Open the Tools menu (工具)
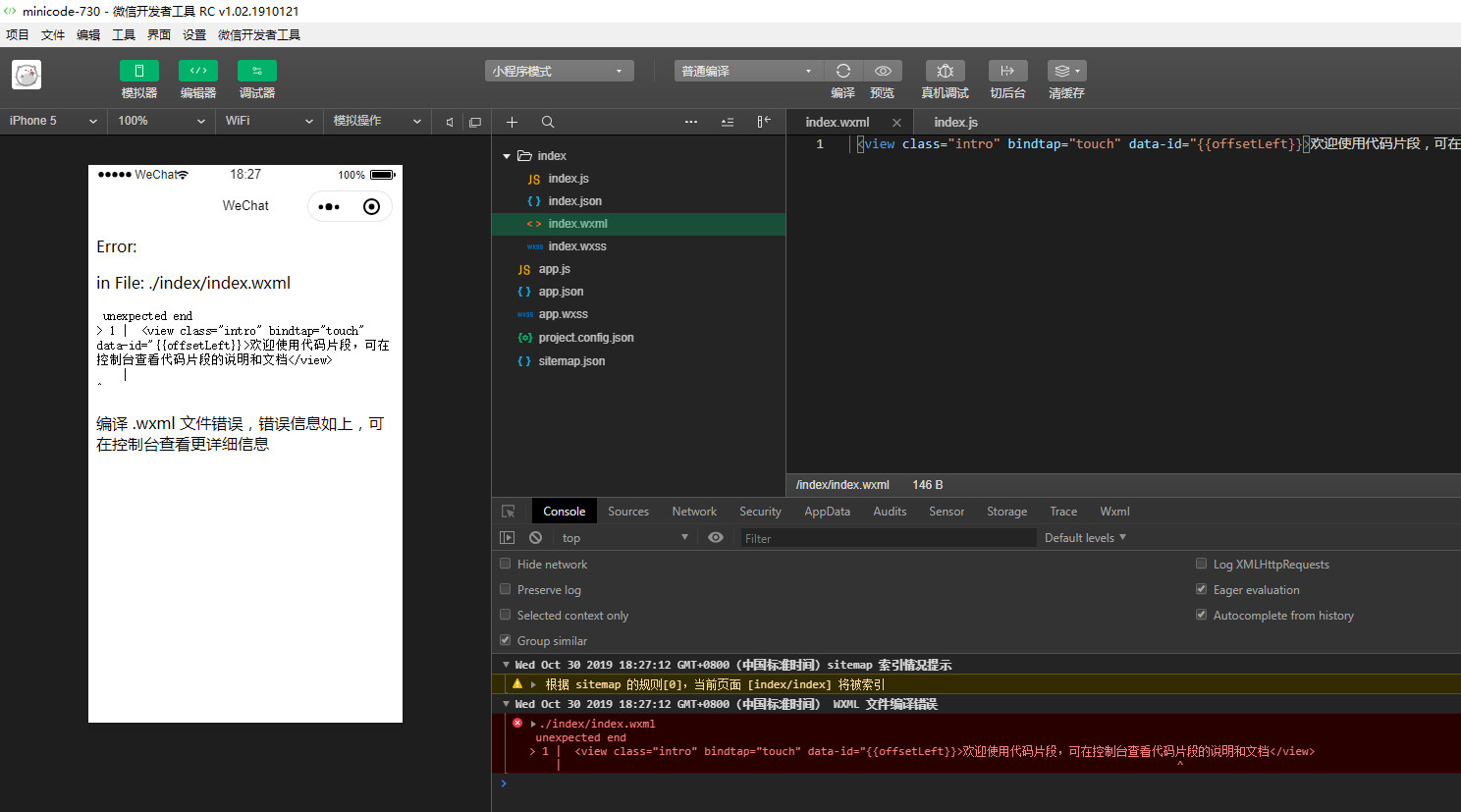Viewport: 1461px width, 812px height. pos(124,34)
